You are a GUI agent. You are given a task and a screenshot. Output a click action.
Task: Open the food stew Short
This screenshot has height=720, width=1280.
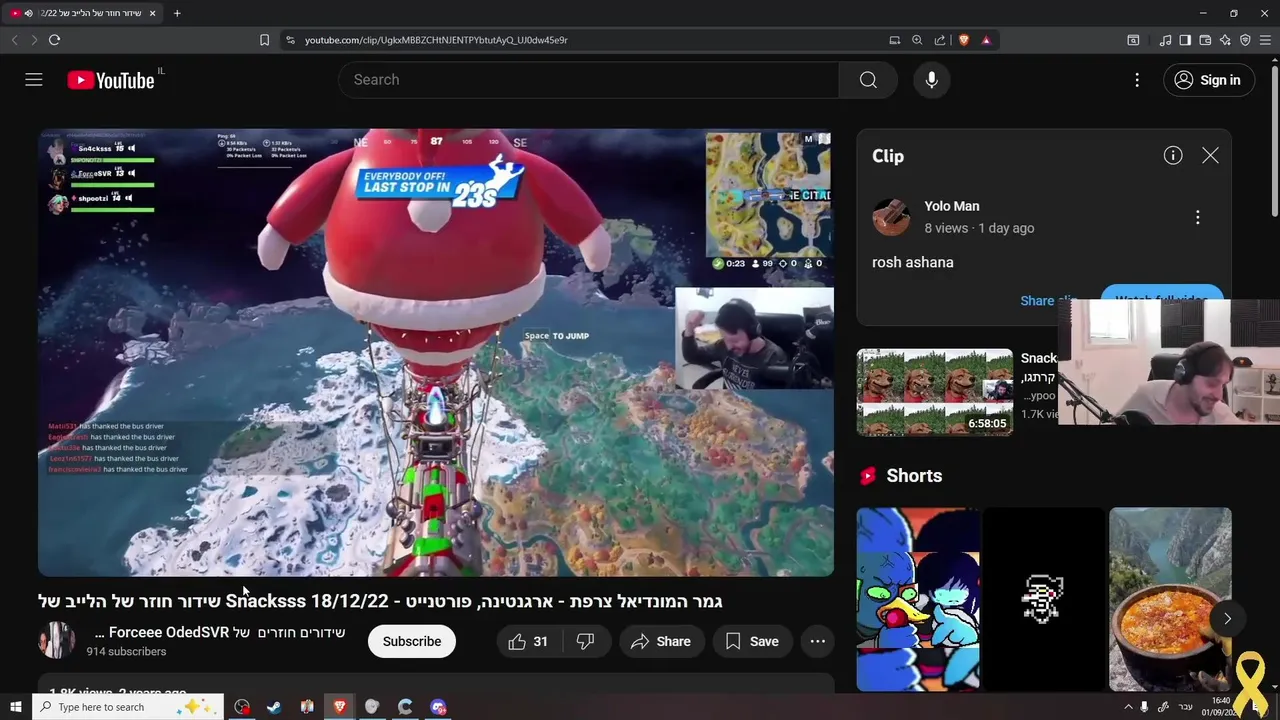(1170, 599)
